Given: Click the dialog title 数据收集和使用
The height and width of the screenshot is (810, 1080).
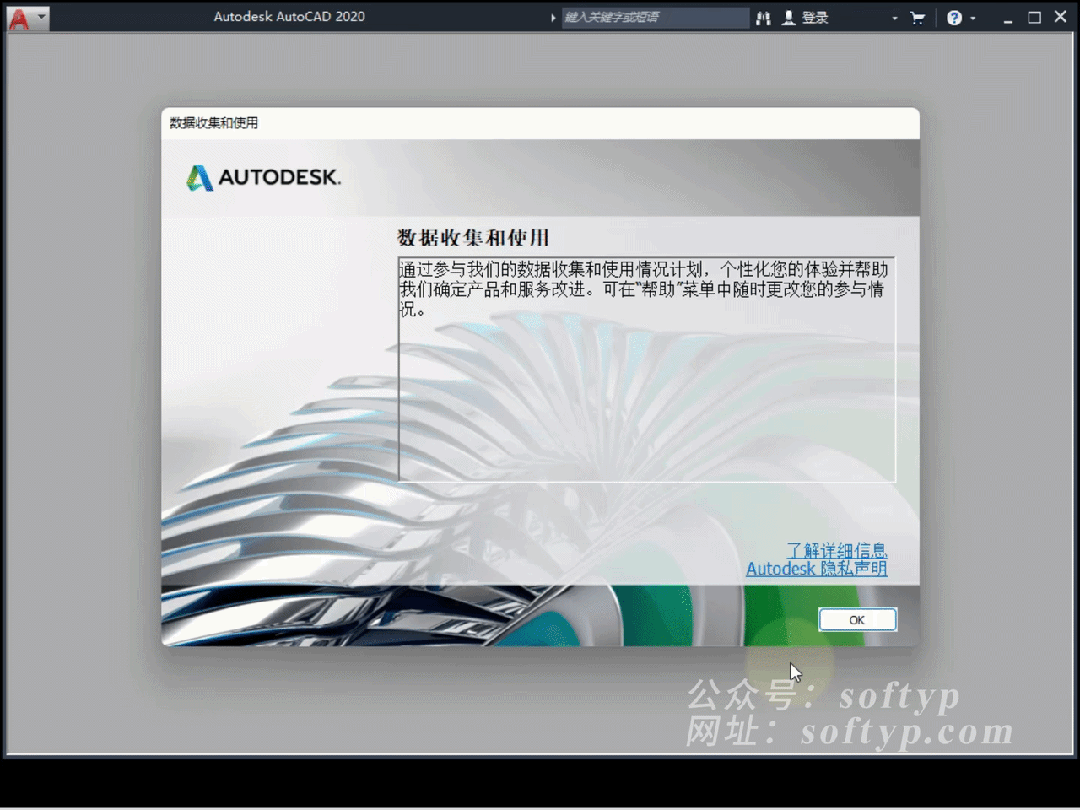Looking at the screenshot, I should (214, 123).
